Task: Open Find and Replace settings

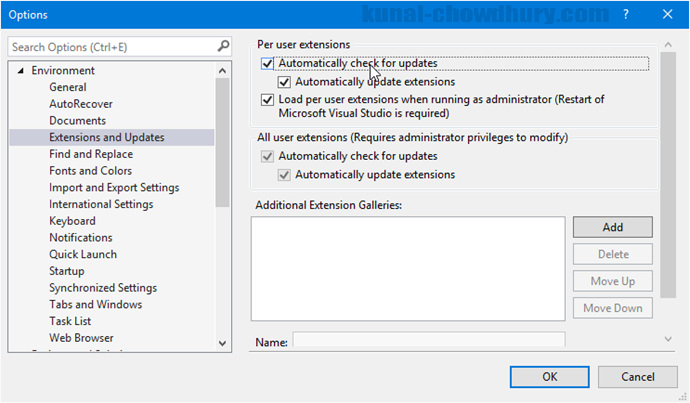Action: [91, 154]
